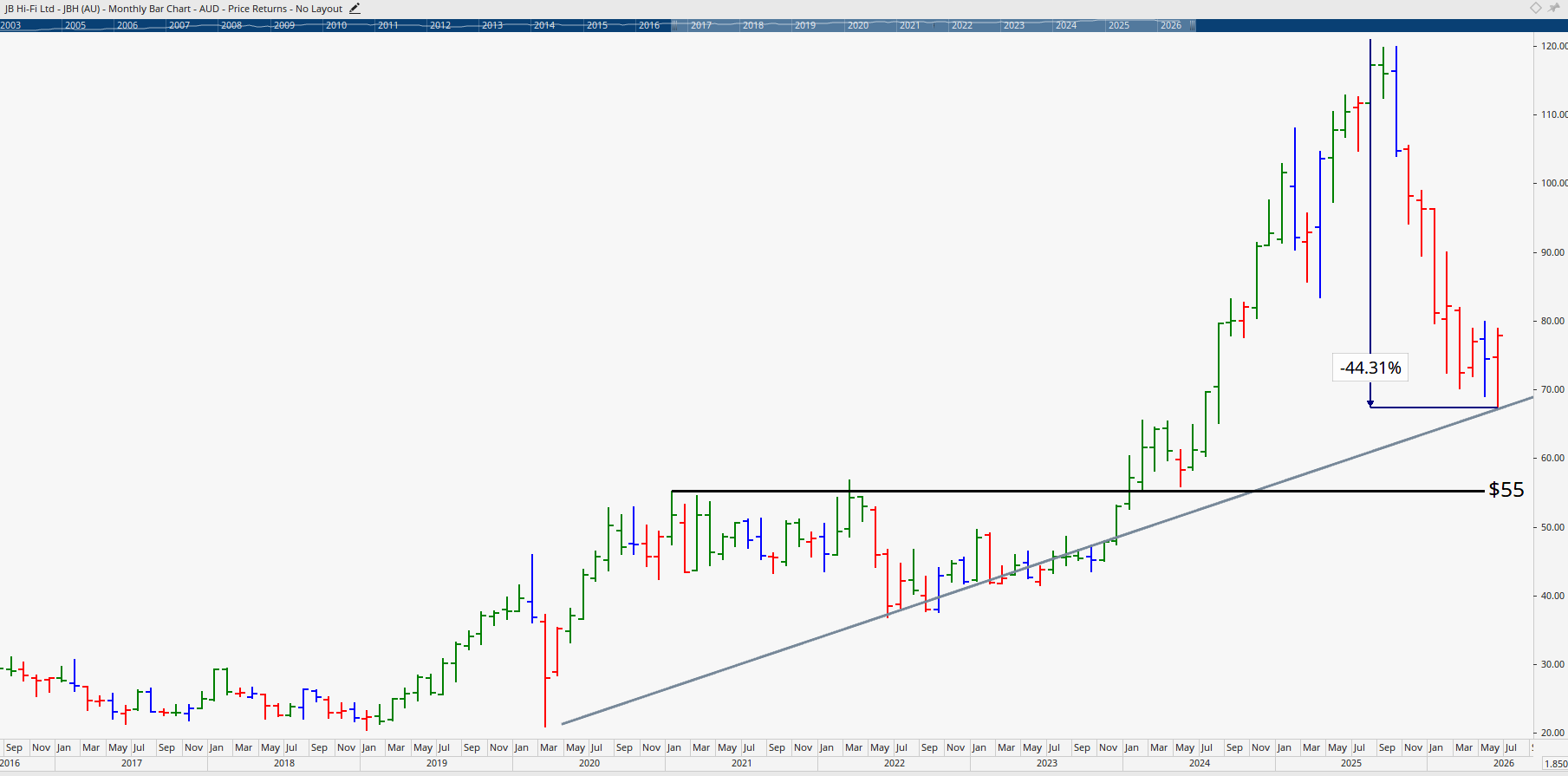The image size is (1568, 776).
Task: Select the black horizontal $55 resistance line
Action: pyautogui.click(x=1077, y=491)
